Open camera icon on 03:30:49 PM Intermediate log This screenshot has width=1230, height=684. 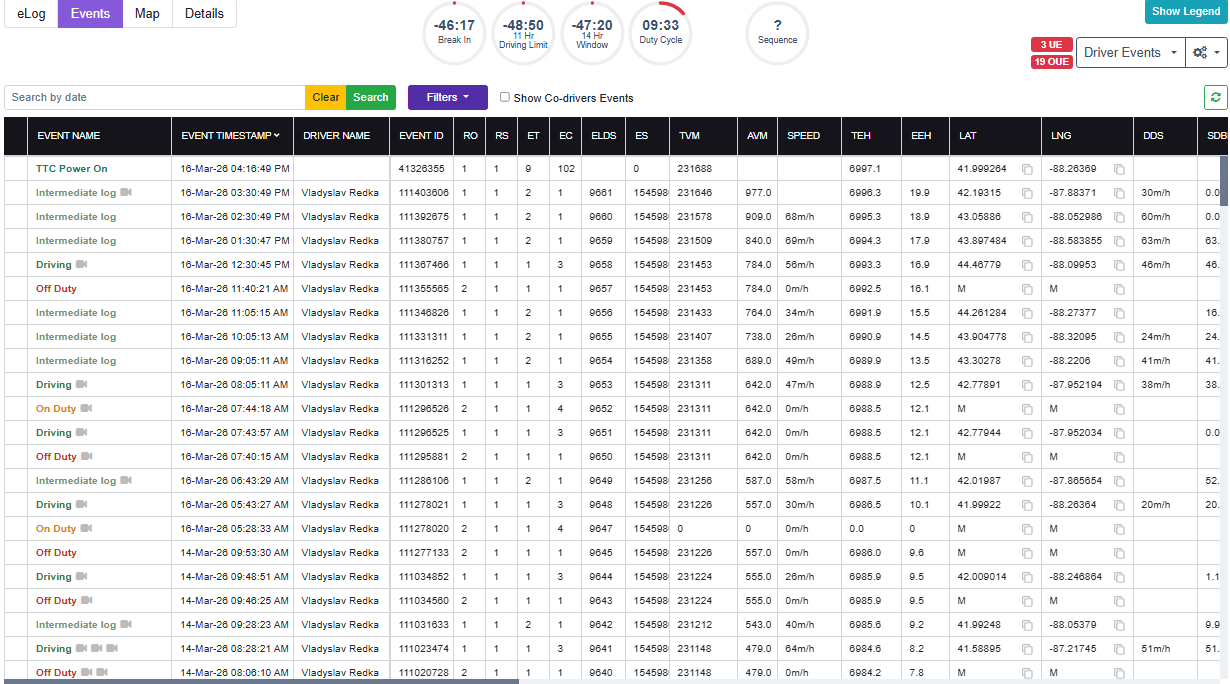tap(126, 192)
